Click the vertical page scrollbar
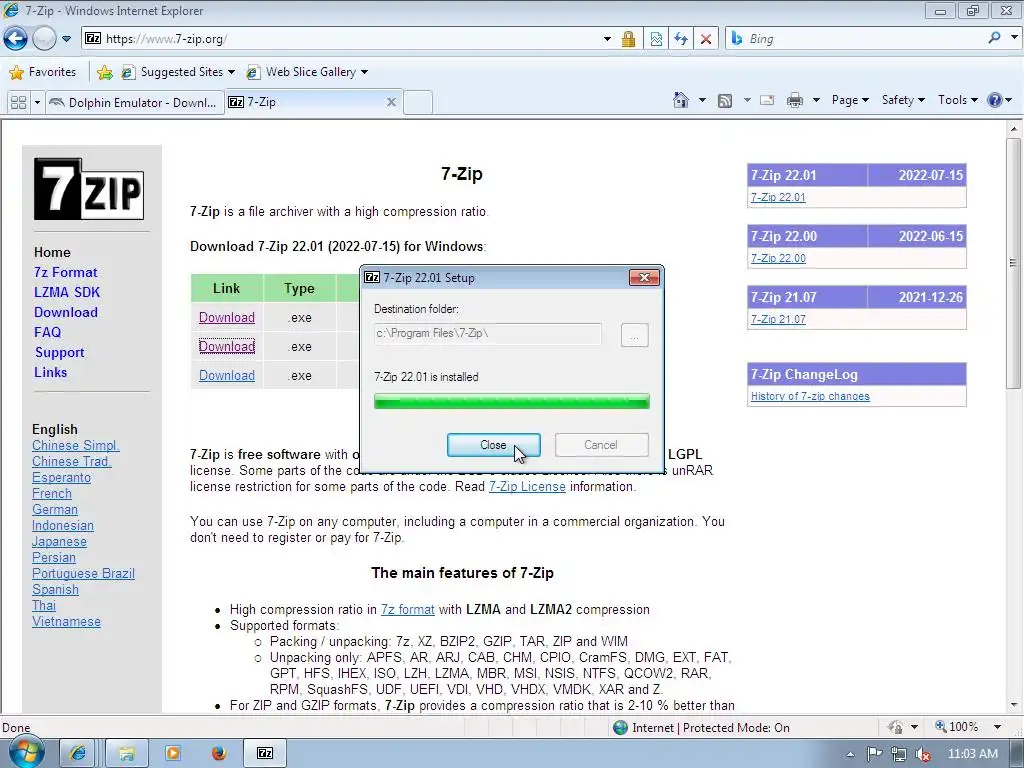The height and width of the screenshot is (768, 1024). click(1014, 263)
